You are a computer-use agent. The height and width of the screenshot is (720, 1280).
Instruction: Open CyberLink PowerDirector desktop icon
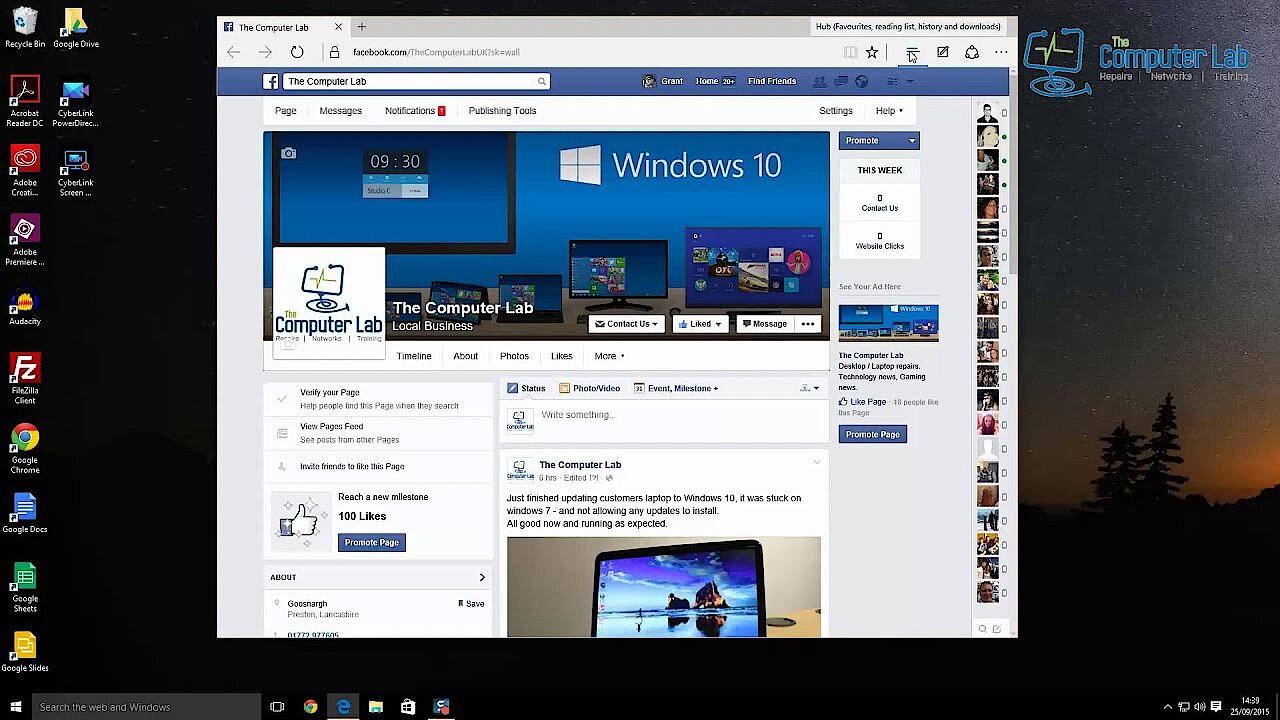(x=76, y=102)
